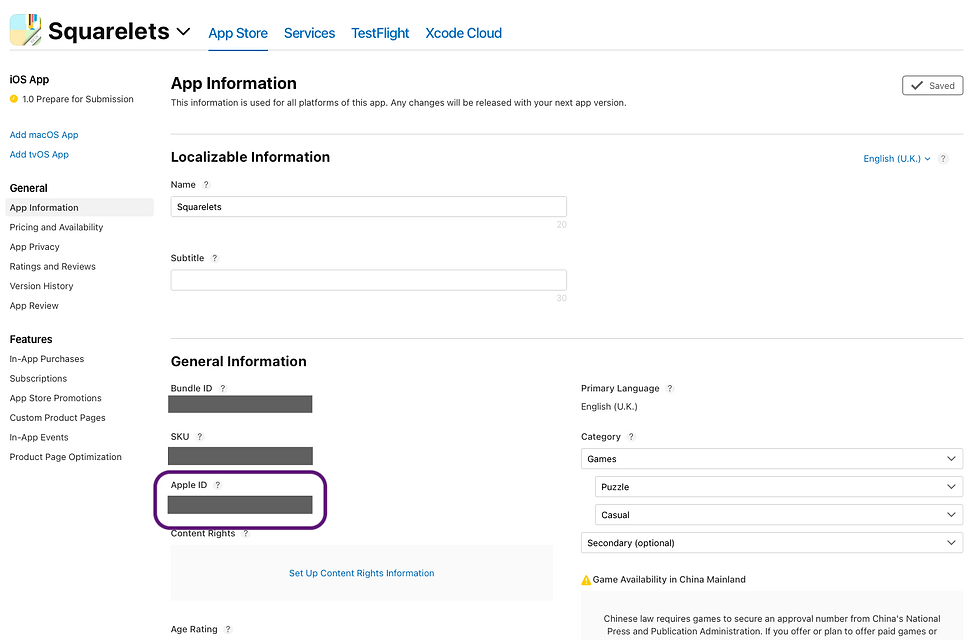Open App Store Promotions

tap(55, 398)
